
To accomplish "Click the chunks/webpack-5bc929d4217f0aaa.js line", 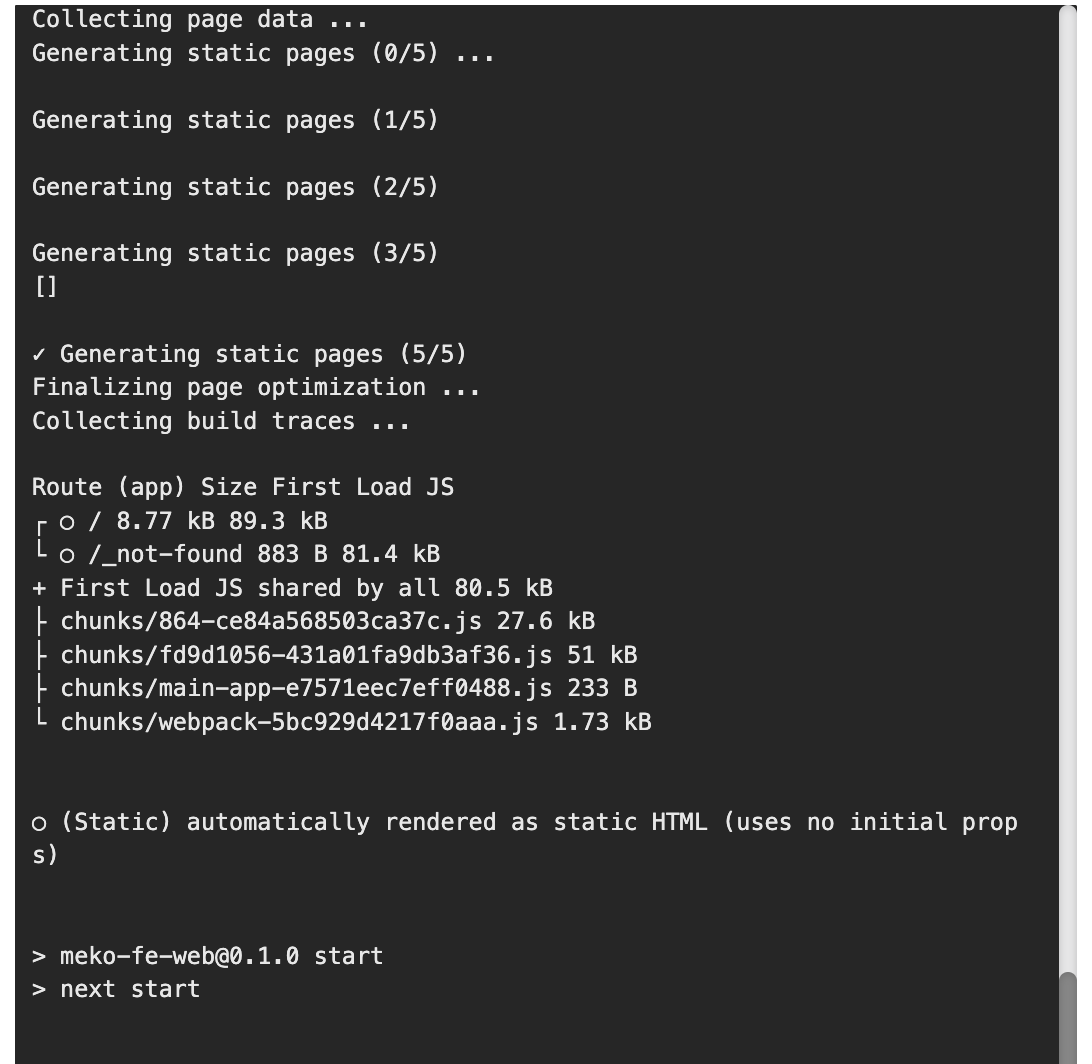I will [355, 721].
